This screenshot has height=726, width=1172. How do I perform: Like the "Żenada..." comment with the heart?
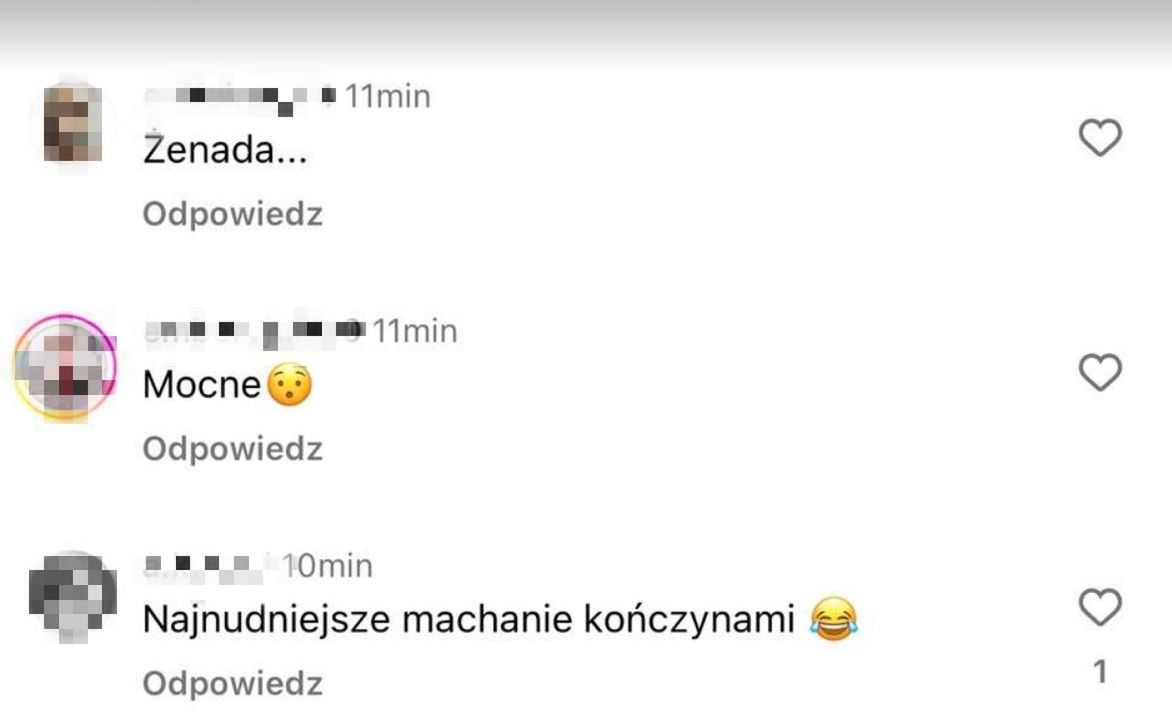[1100, 138]
